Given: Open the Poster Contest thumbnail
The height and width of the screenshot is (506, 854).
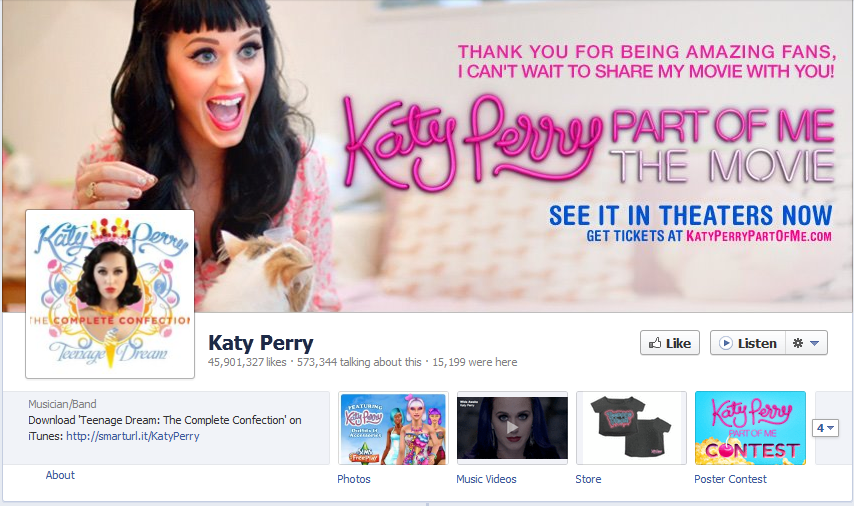Looking at the screenshot, I should tap(750, 428).
